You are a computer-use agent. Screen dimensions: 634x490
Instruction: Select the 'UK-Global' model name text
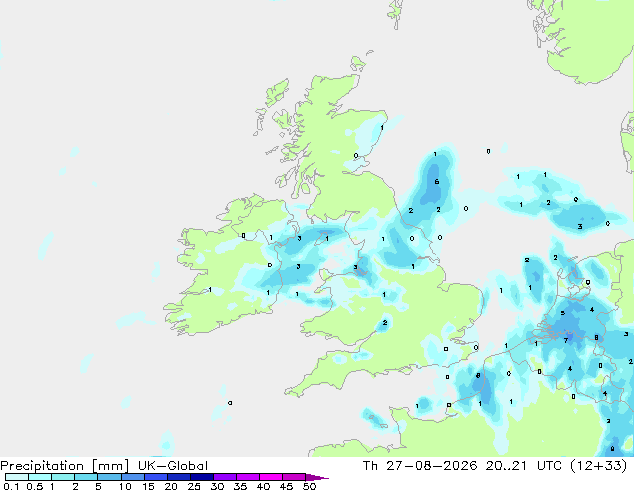click(x=173, y=466)
